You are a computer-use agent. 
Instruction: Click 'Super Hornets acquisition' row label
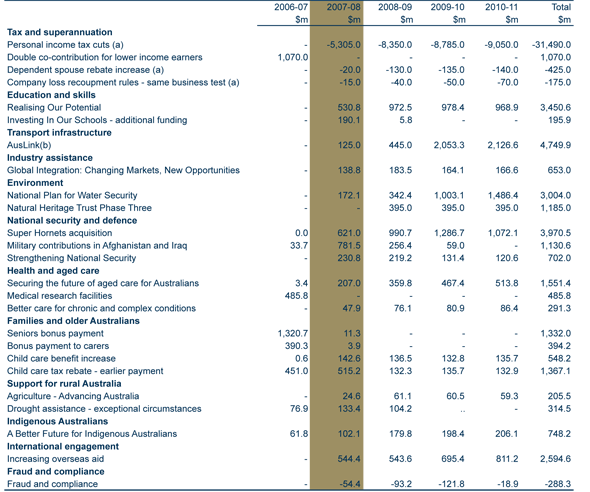[59, 233]
